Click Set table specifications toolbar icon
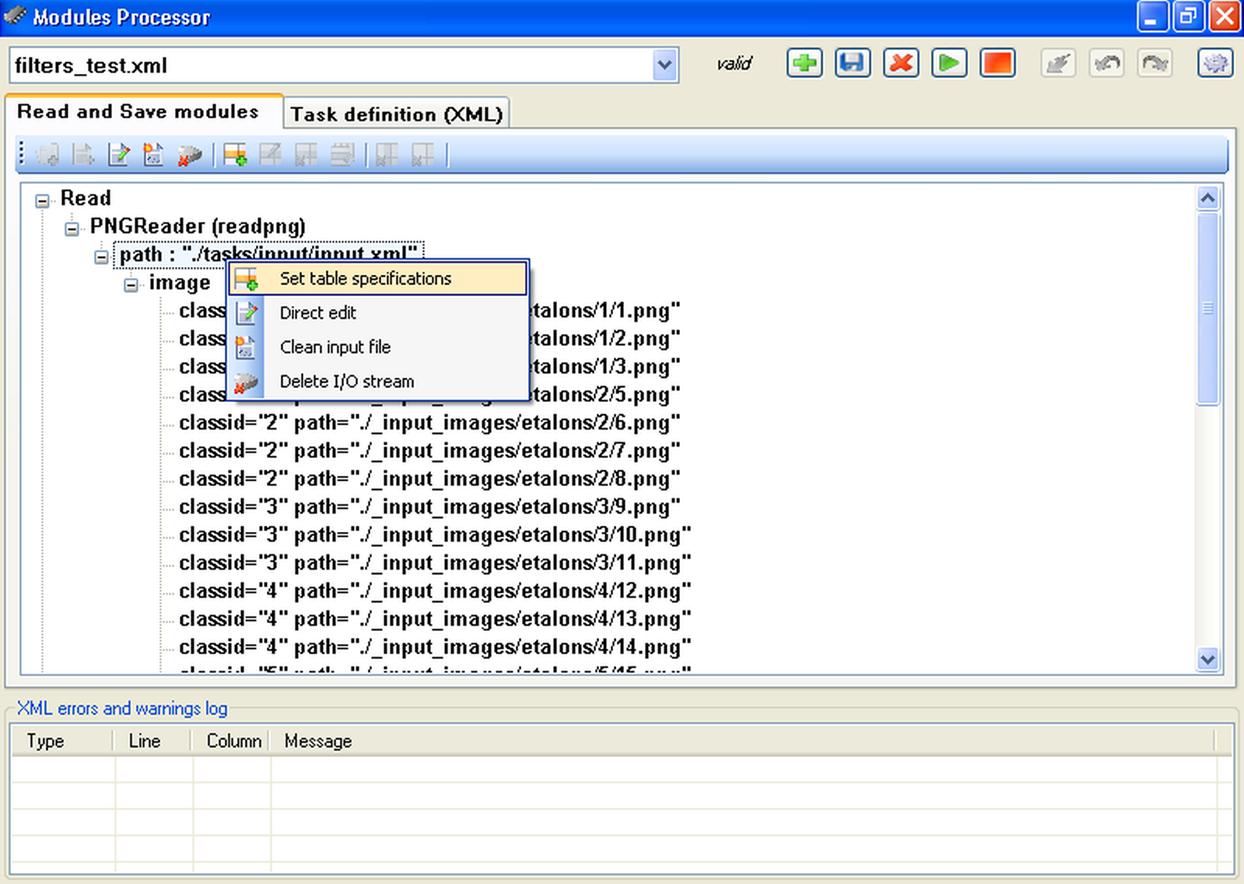This screenshot has height=884, width=1244. click(236, 155)
